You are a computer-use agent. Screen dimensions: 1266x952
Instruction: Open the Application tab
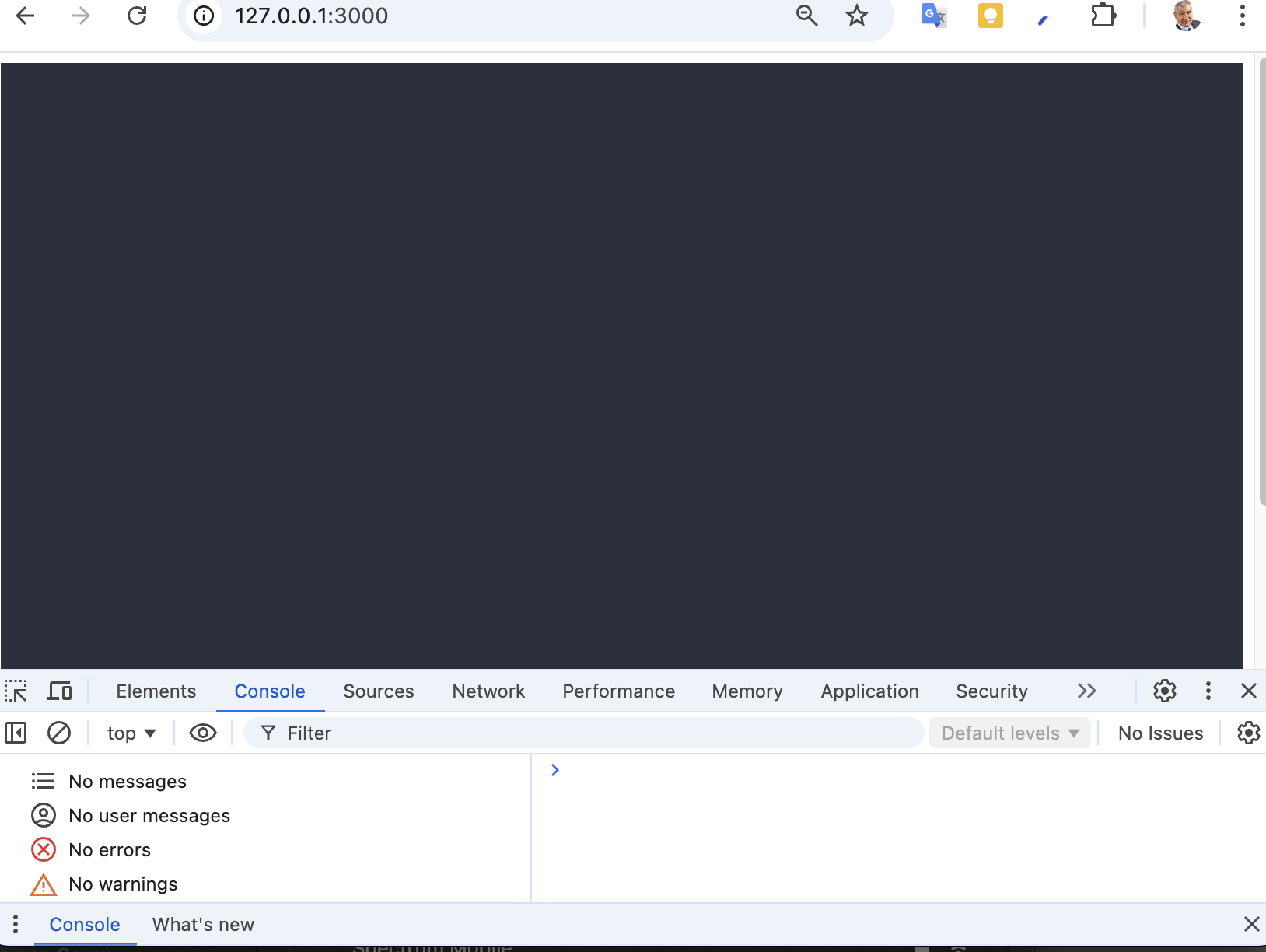click(x=870, y=691)
